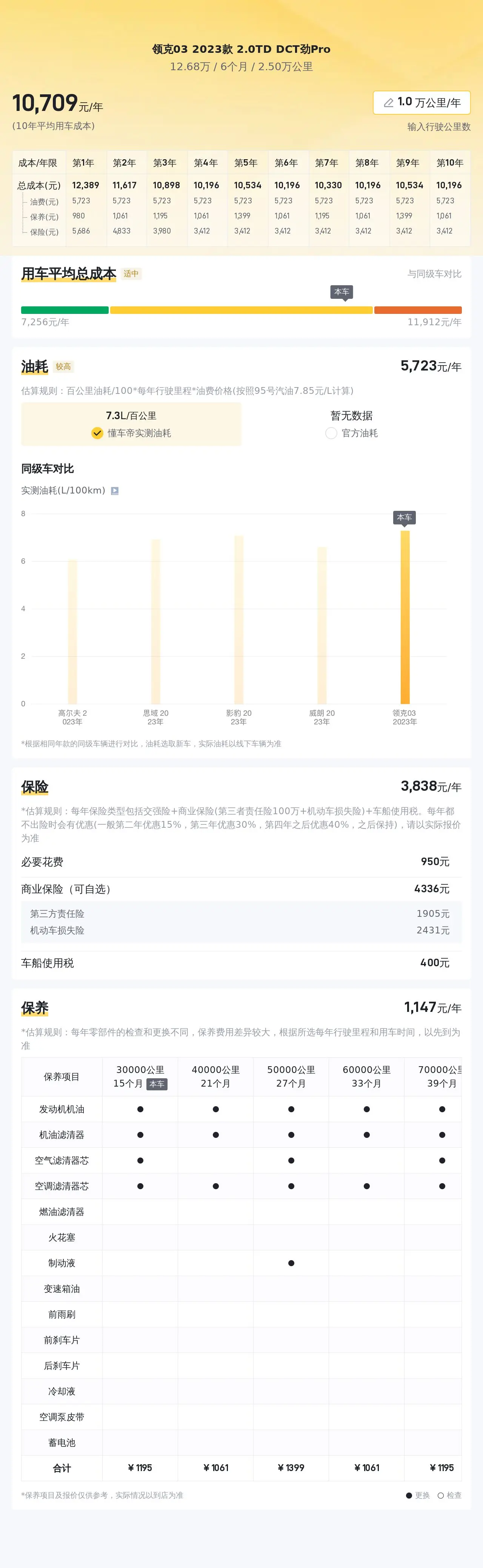Click the 10,898 total cost for year 3
The image size is (483, 1568).
point(166,185)
